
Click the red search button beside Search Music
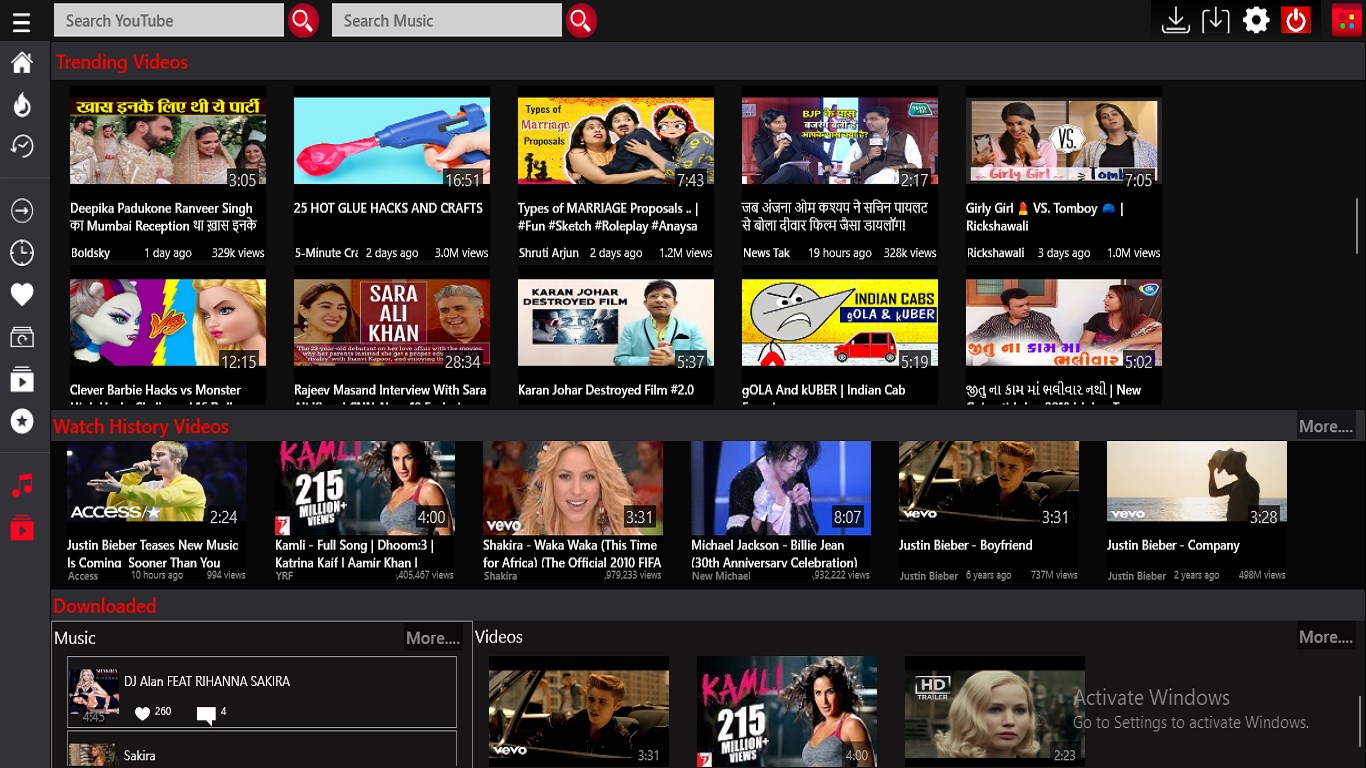(x=581, y=20)
